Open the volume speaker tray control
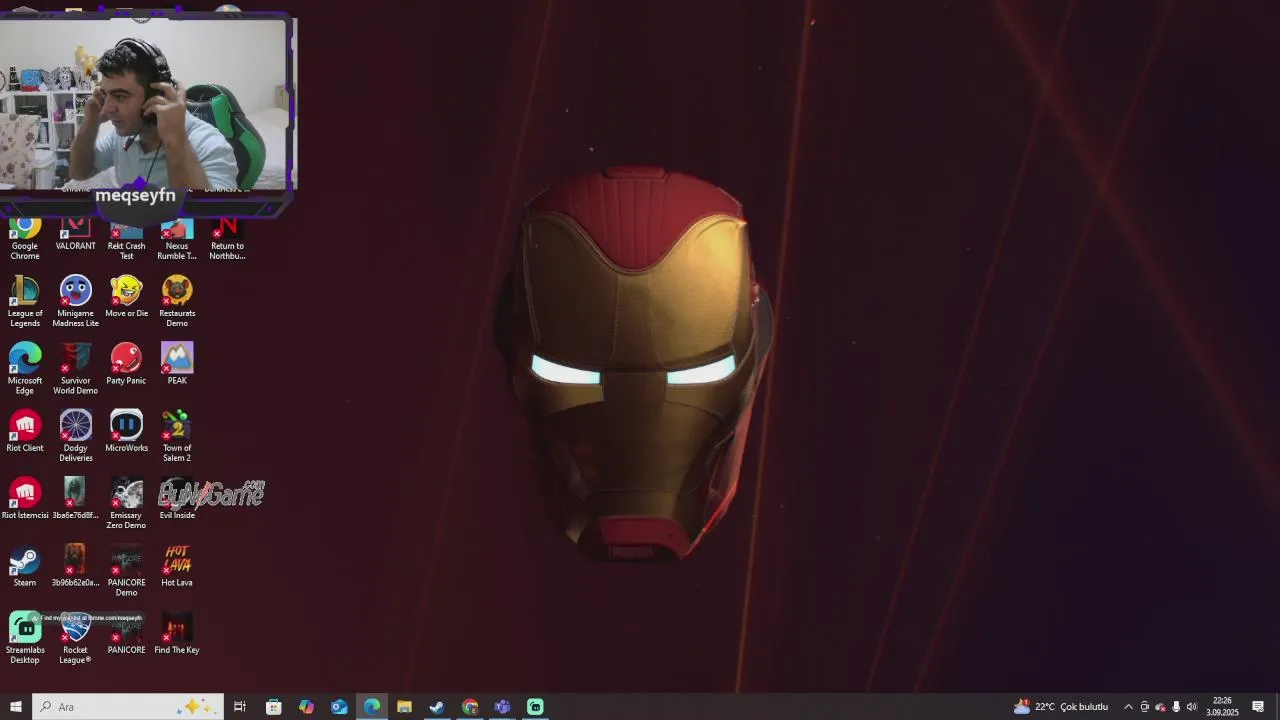Screen dimensions: 1280x720 (1191, 707)
